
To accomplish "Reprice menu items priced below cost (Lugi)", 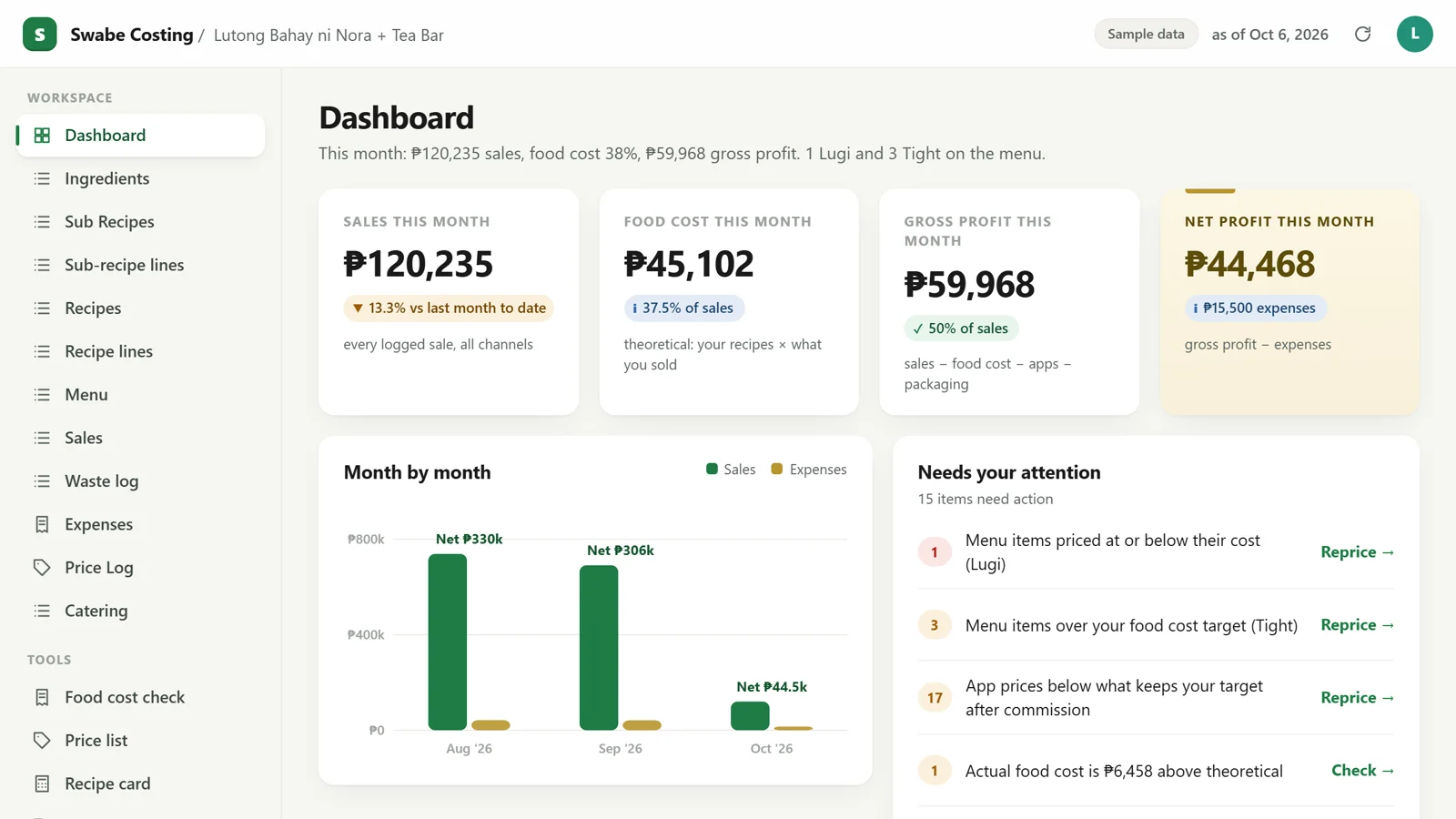I will [x=1357, y=552].
